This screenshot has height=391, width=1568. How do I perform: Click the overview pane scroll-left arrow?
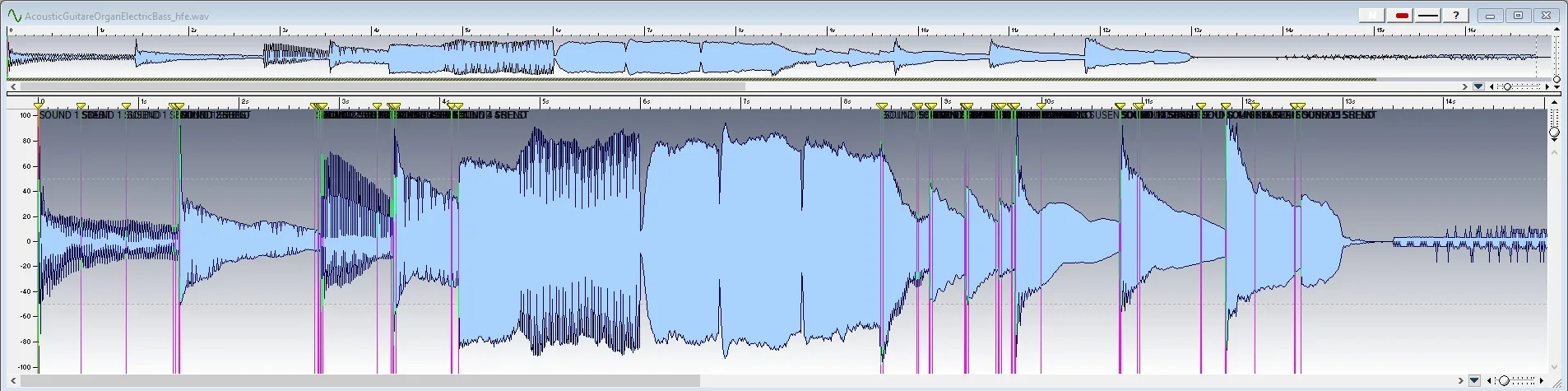(x=13, y=86)
